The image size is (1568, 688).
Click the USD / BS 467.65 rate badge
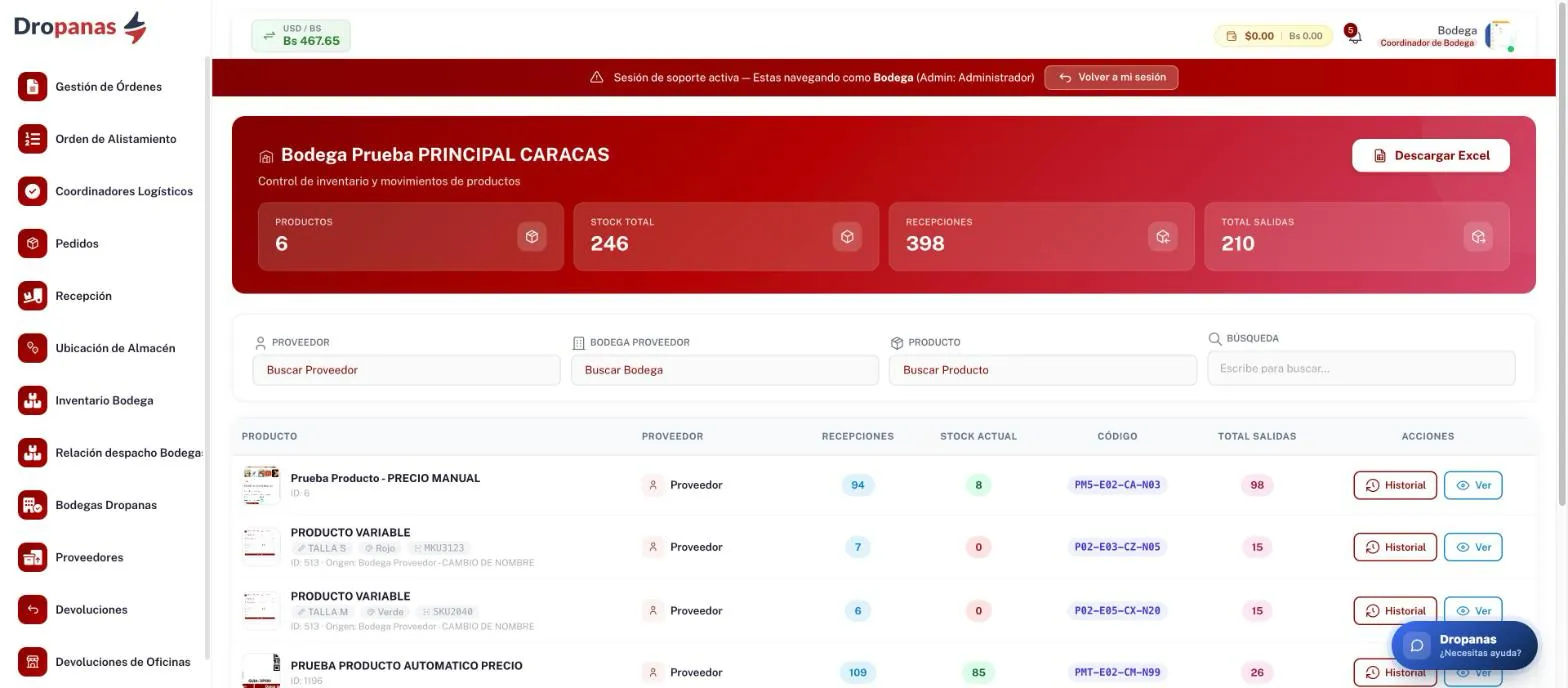coord(301,36)
